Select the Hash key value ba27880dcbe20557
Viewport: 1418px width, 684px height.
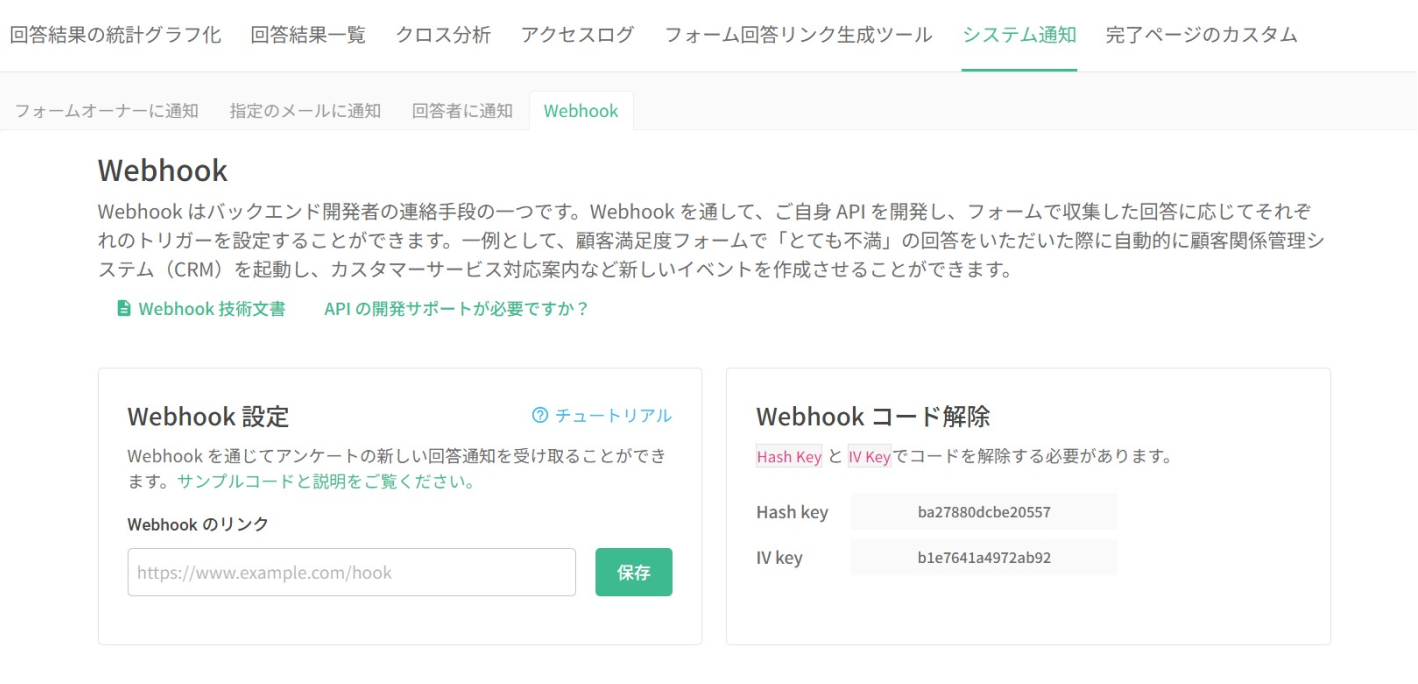(984, 512)
